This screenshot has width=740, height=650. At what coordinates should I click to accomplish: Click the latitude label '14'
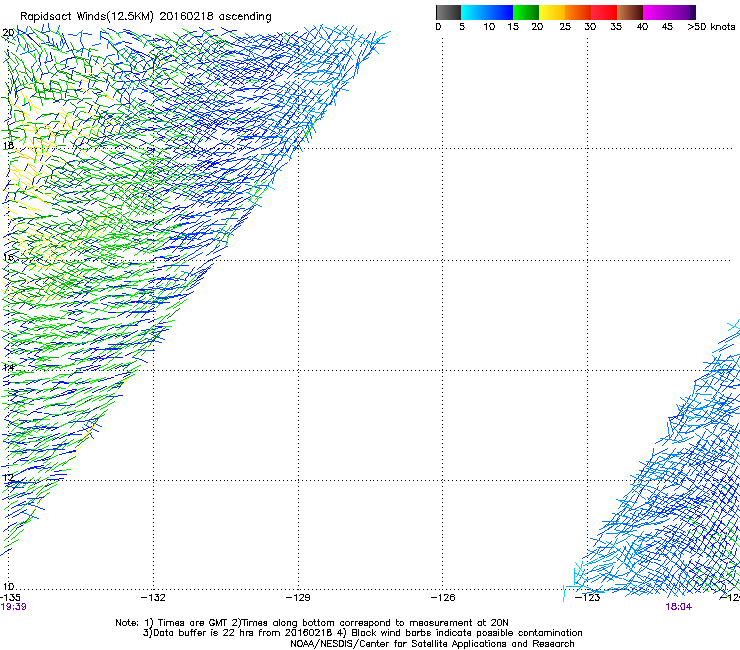8,367
